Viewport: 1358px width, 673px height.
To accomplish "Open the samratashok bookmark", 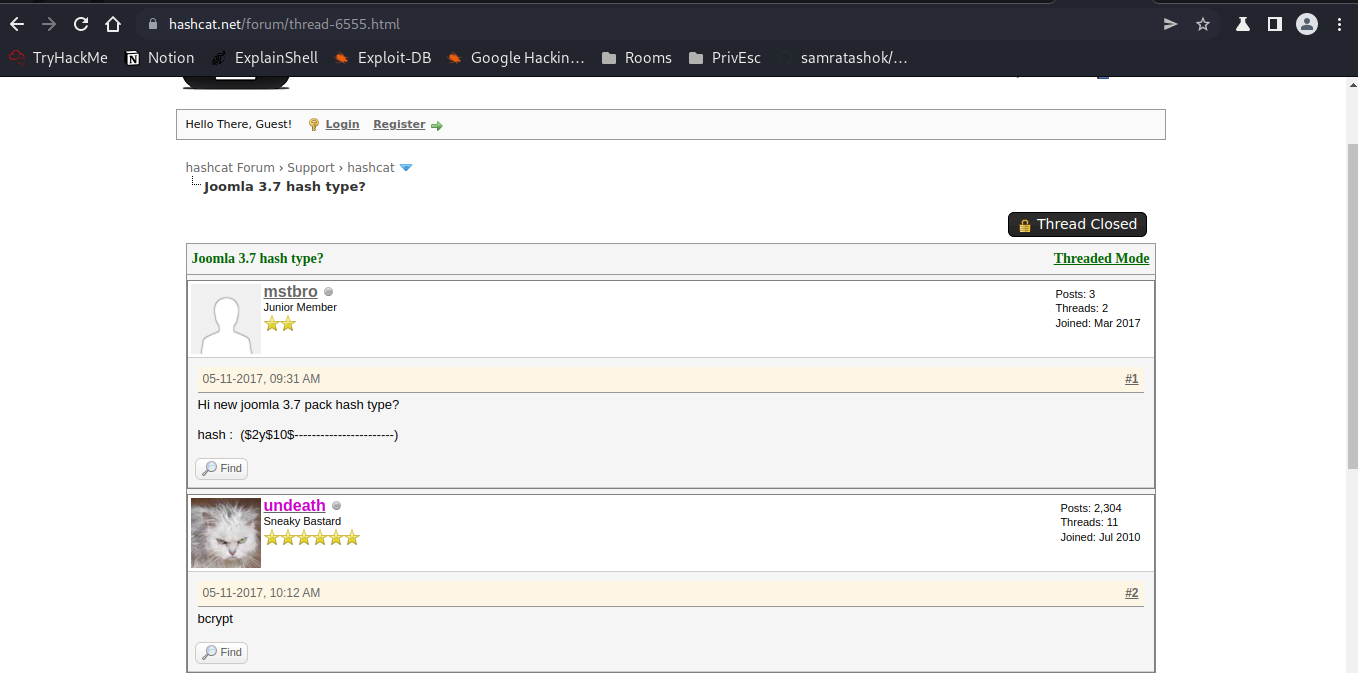I will pyautogui.click(x=843, y=58).
